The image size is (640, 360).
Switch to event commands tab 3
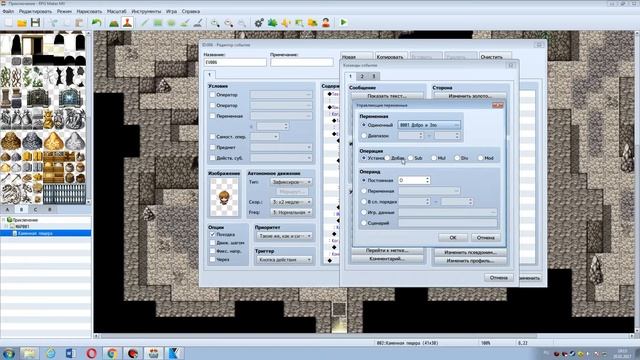373,76
